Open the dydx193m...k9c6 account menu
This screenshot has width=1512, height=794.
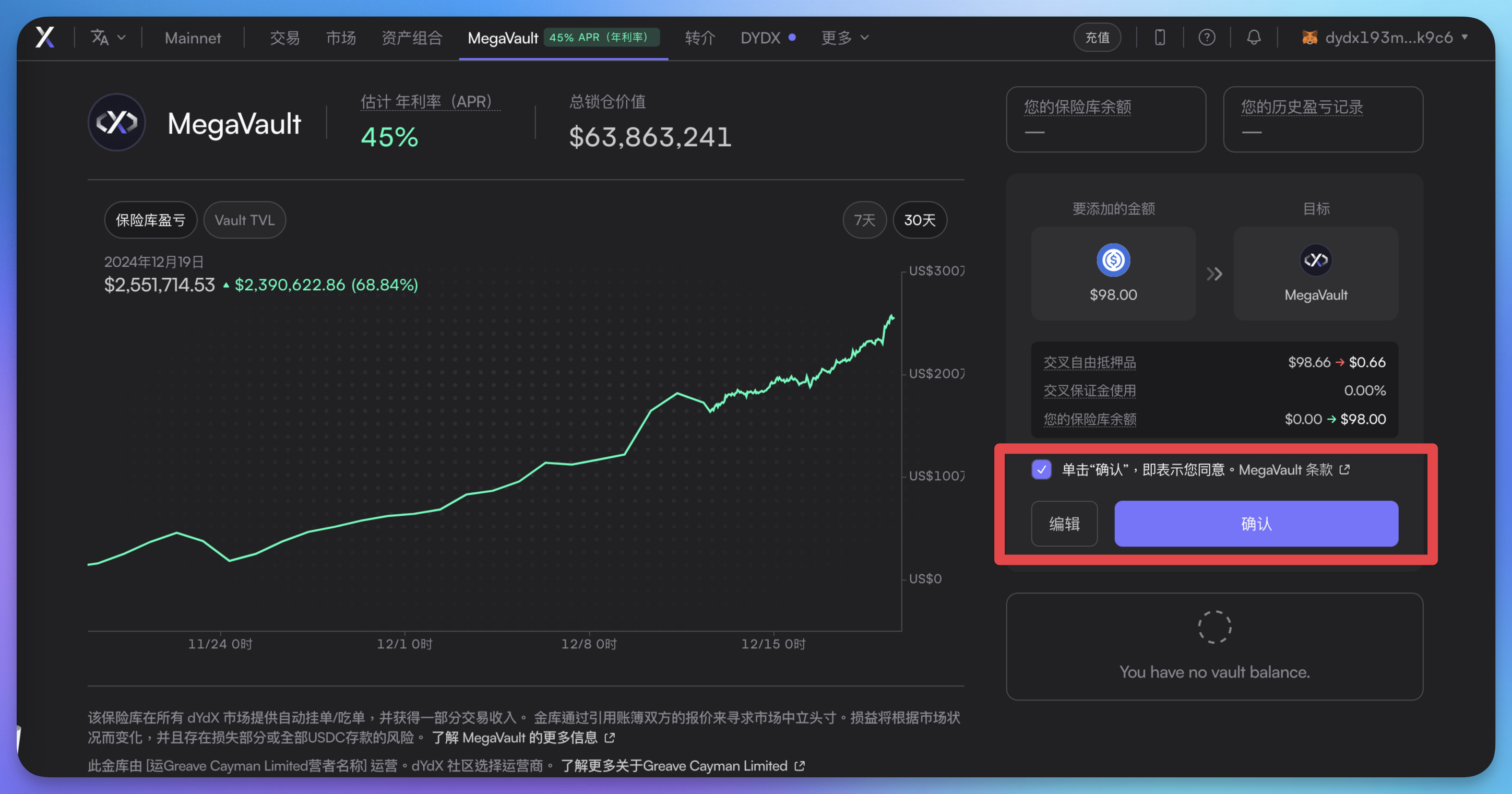tap(1386, 38)
